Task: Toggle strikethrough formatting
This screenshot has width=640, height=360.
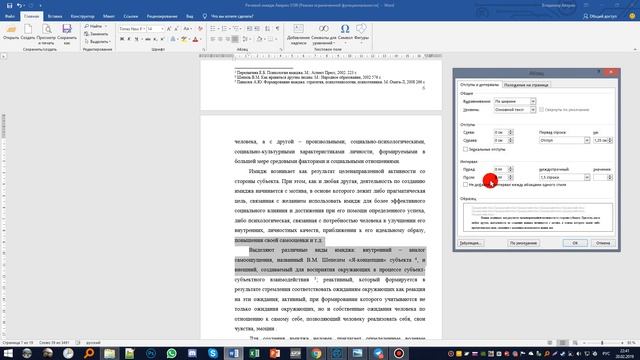Action: click(x=148, y=39)
